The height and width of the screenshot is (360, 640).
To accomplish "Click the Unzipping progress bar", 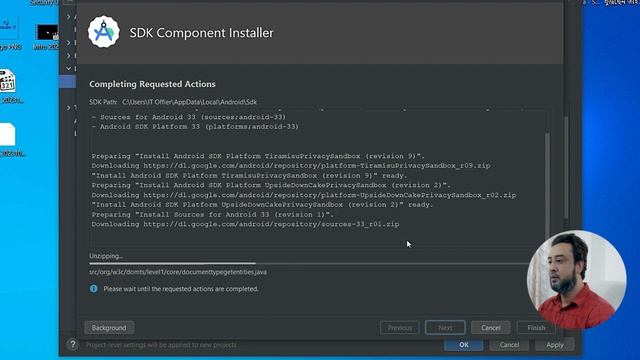I will click(310, 264).
